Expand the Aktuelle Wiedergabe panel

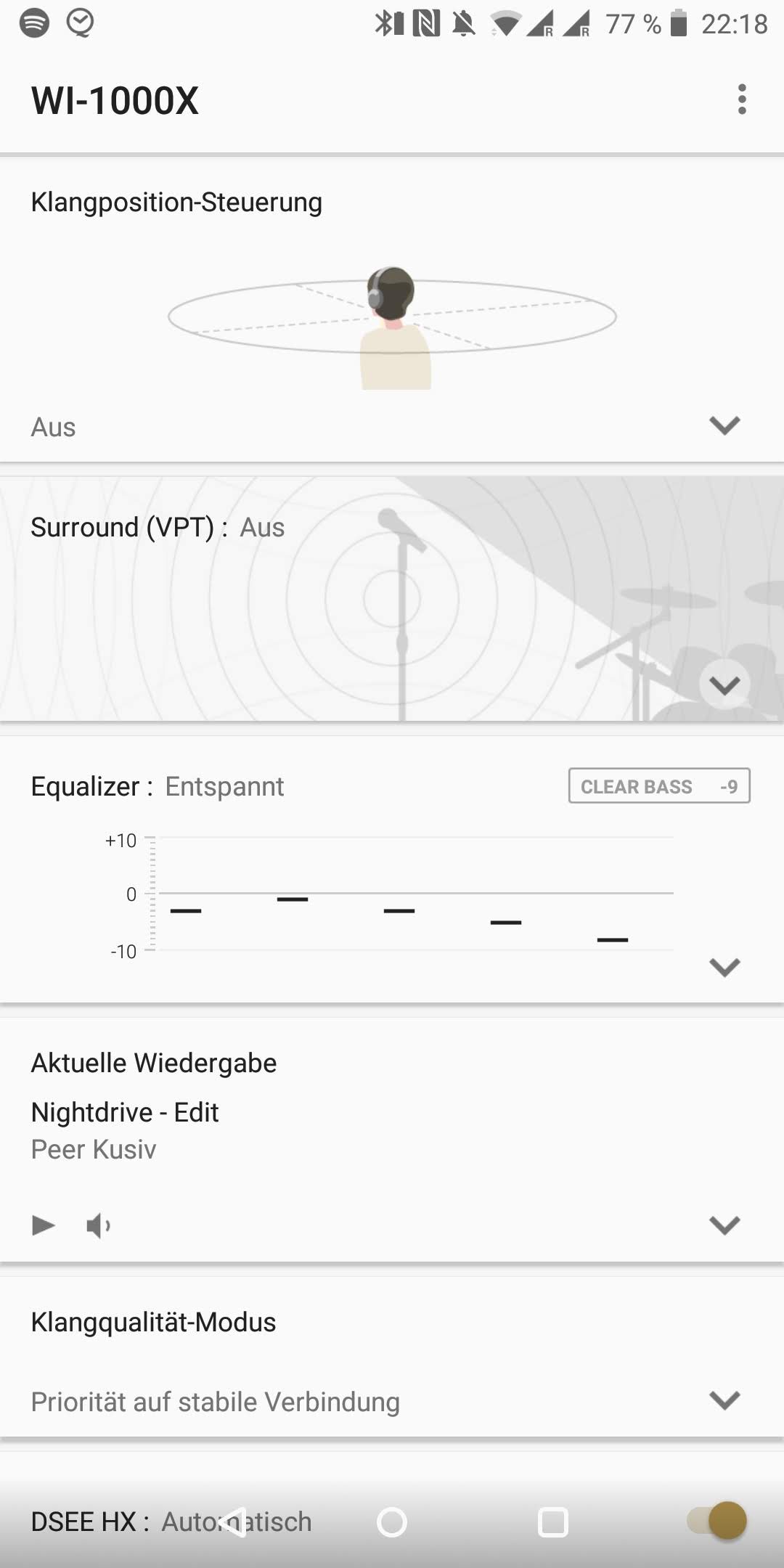coord(724,1225)
